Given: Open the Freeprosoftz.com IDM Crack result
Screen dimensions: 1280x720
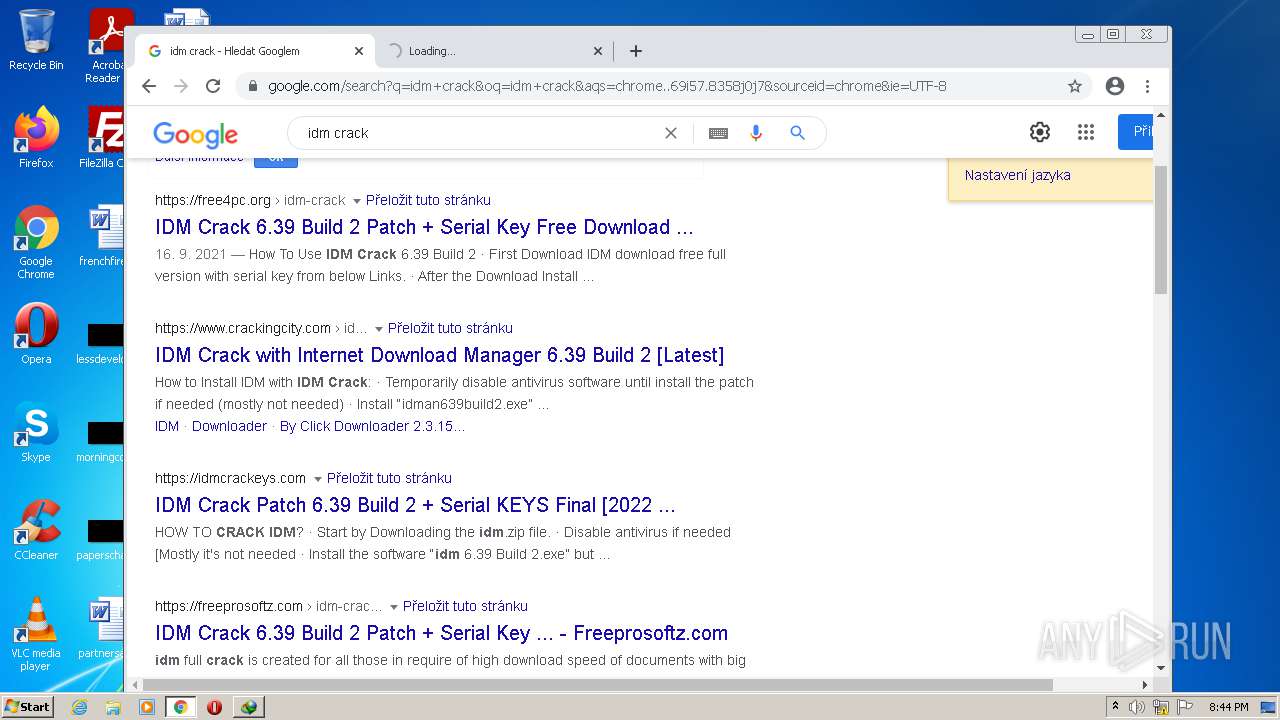Looking at the screenshot, I should [442, 633].
